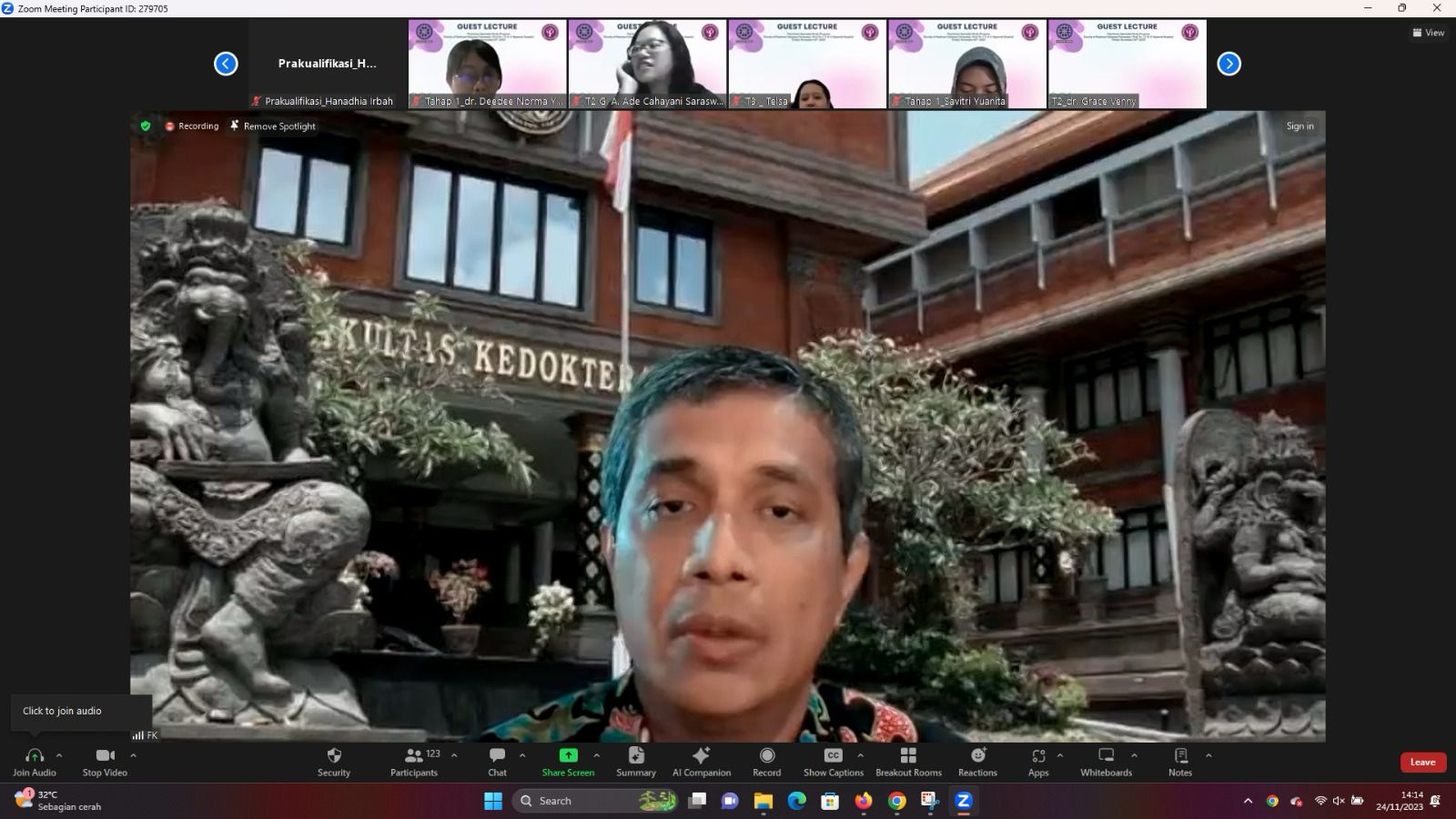Expand the Whiteboards options arrow

[x=1134, y=755]
